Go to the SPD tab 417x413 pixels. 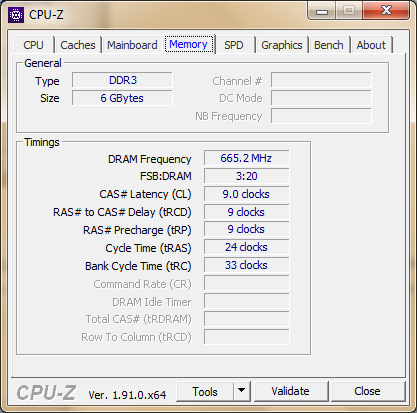click(234, 45)
